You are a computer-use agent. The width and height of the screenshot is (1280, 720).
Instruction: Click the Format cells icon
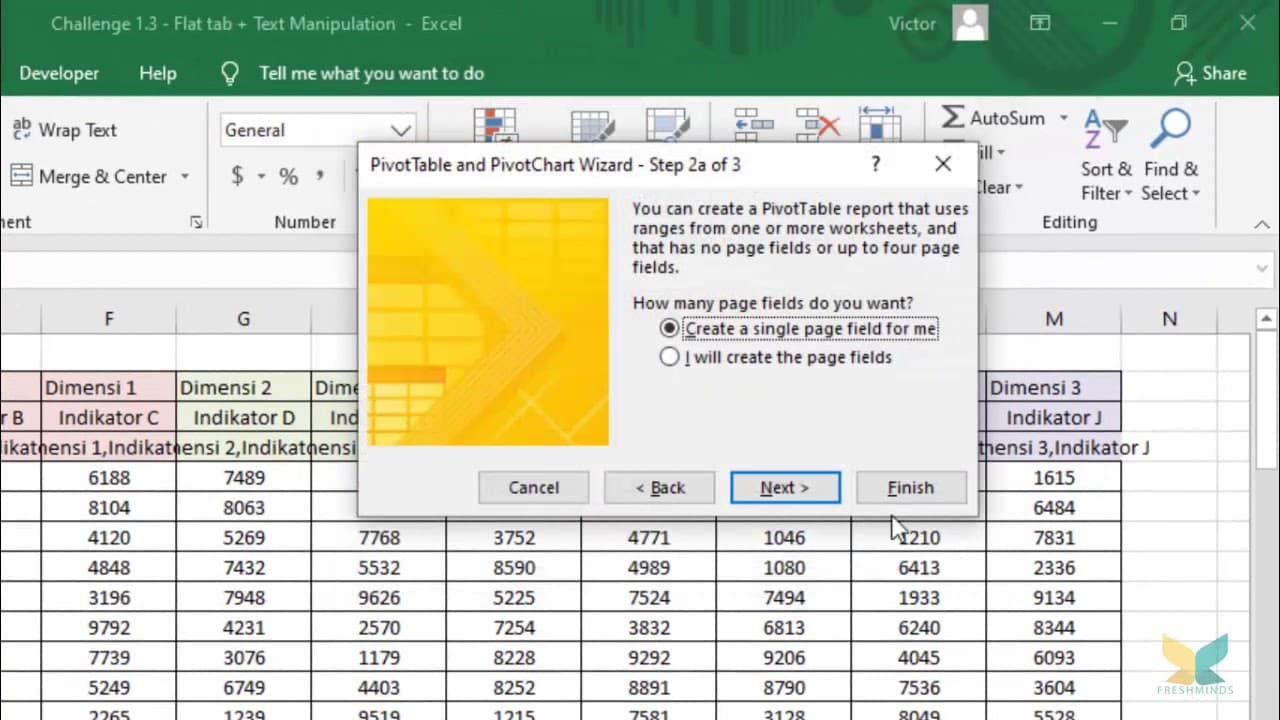879,124
